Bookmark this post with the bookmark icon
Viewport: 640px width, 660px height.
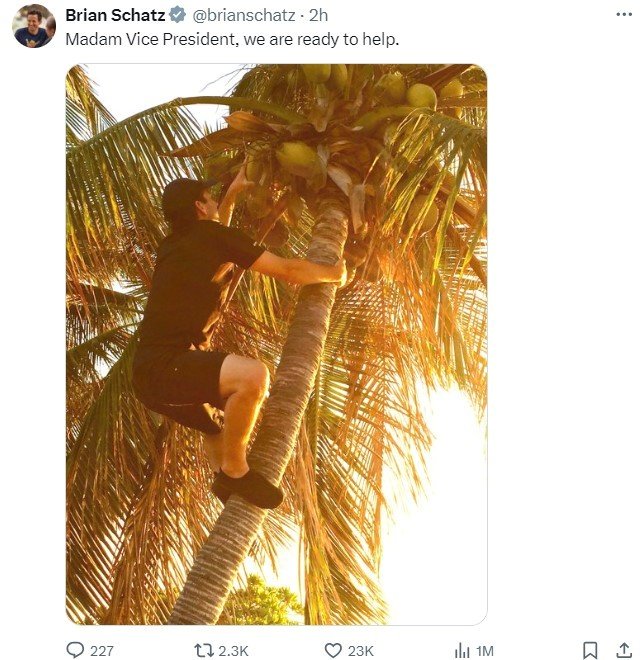point(590,650)
